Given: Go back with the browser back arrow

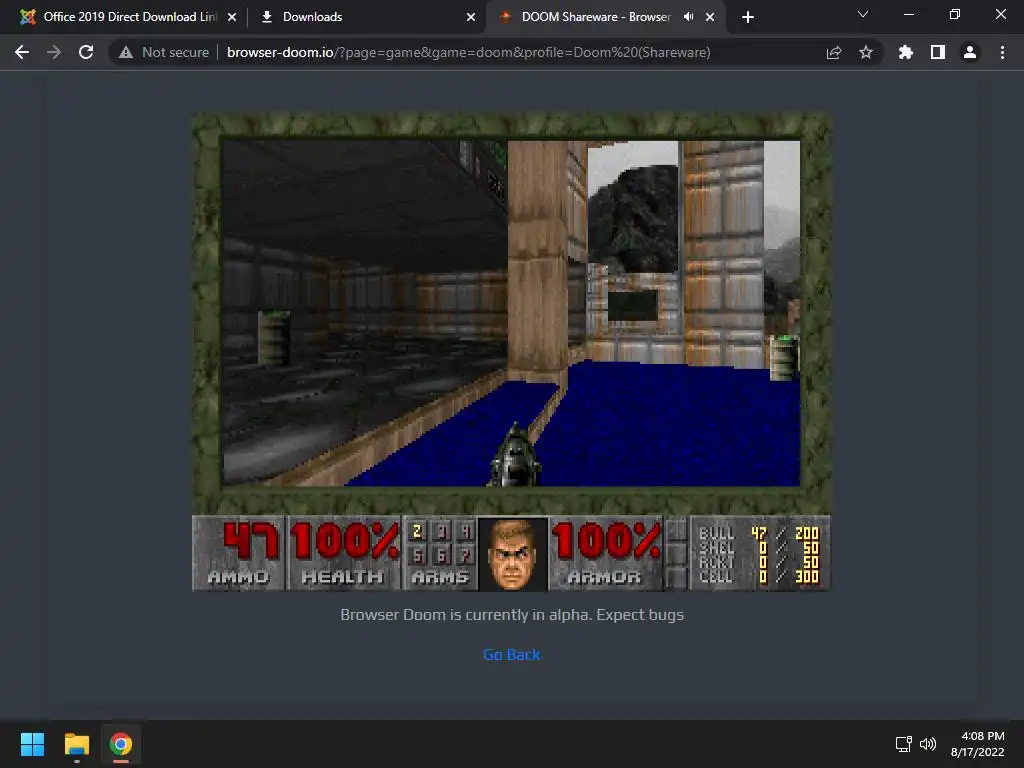Looking at the screenshot, I should click(x=22, y=52).
